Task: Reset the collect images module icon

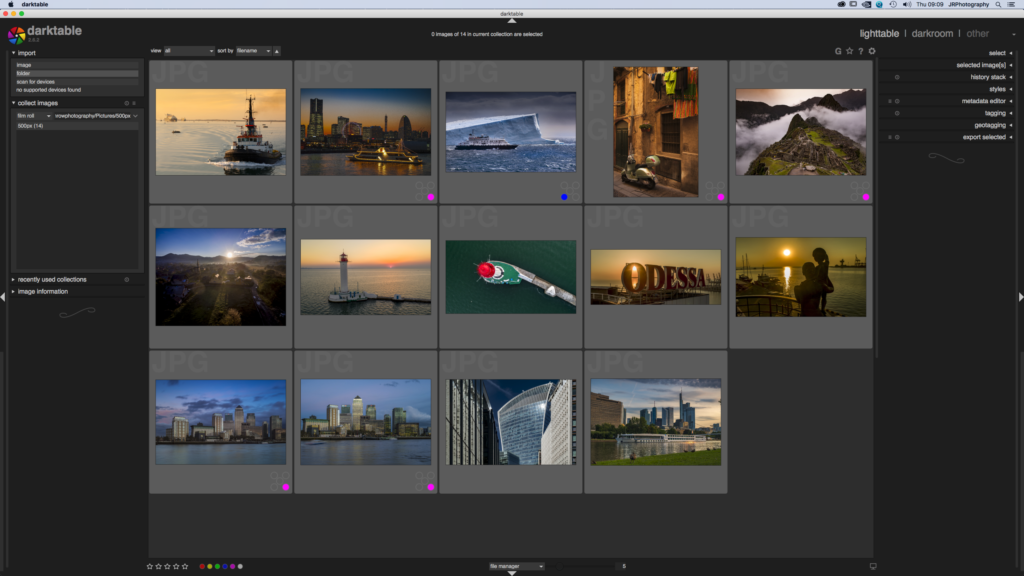Action: coord(127,103)
